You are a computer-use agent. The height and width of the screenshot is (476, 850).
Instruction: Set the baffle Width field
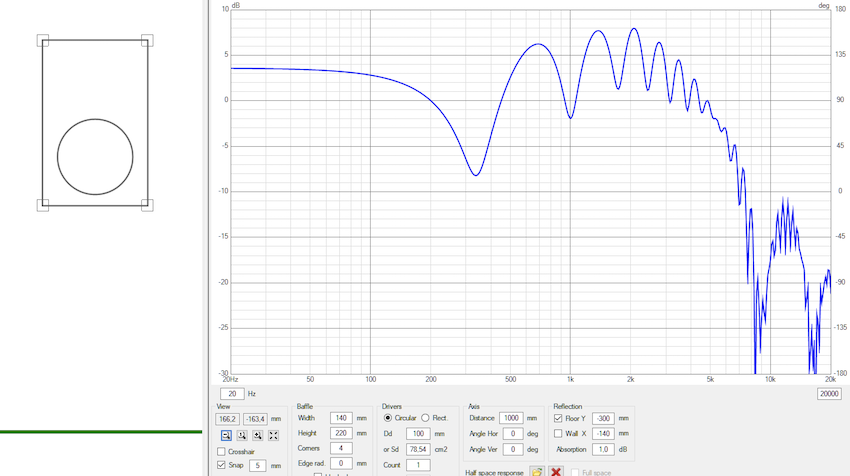point(341,418)
